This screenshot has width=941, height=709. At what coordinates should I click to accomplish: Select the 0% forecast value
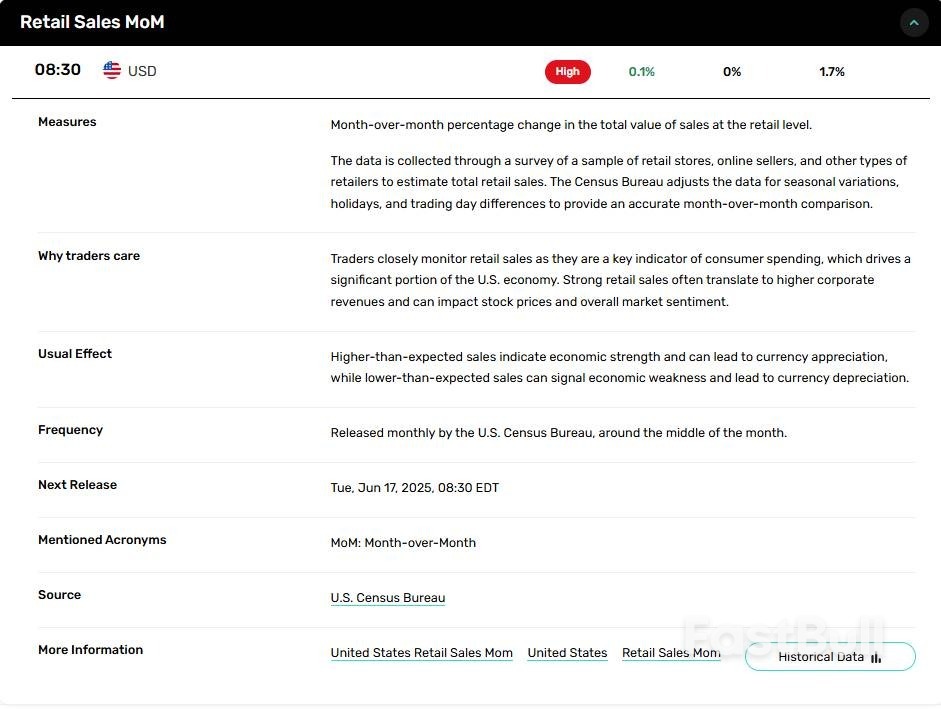point(732,72)
